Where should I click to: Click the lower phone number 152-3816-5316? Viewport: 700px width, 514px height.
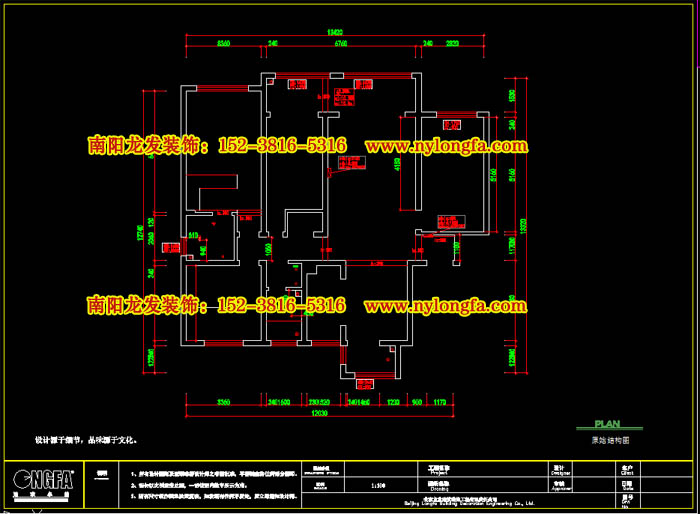click(282, 304)
